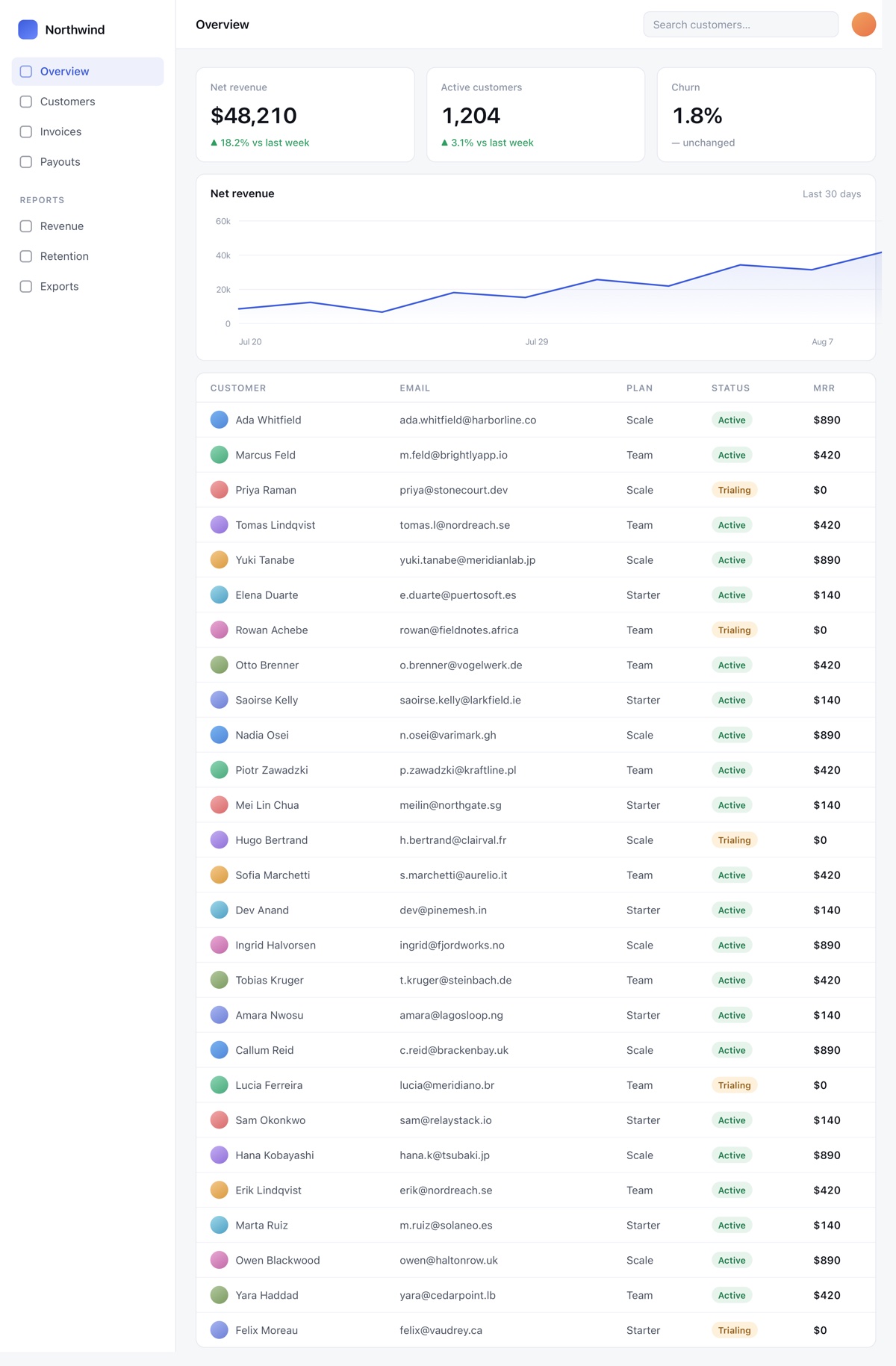This screenshot has width=896, height=1366.
Task: Click Marcus Feld's green avatar
Action: click(x=219, y=455)
